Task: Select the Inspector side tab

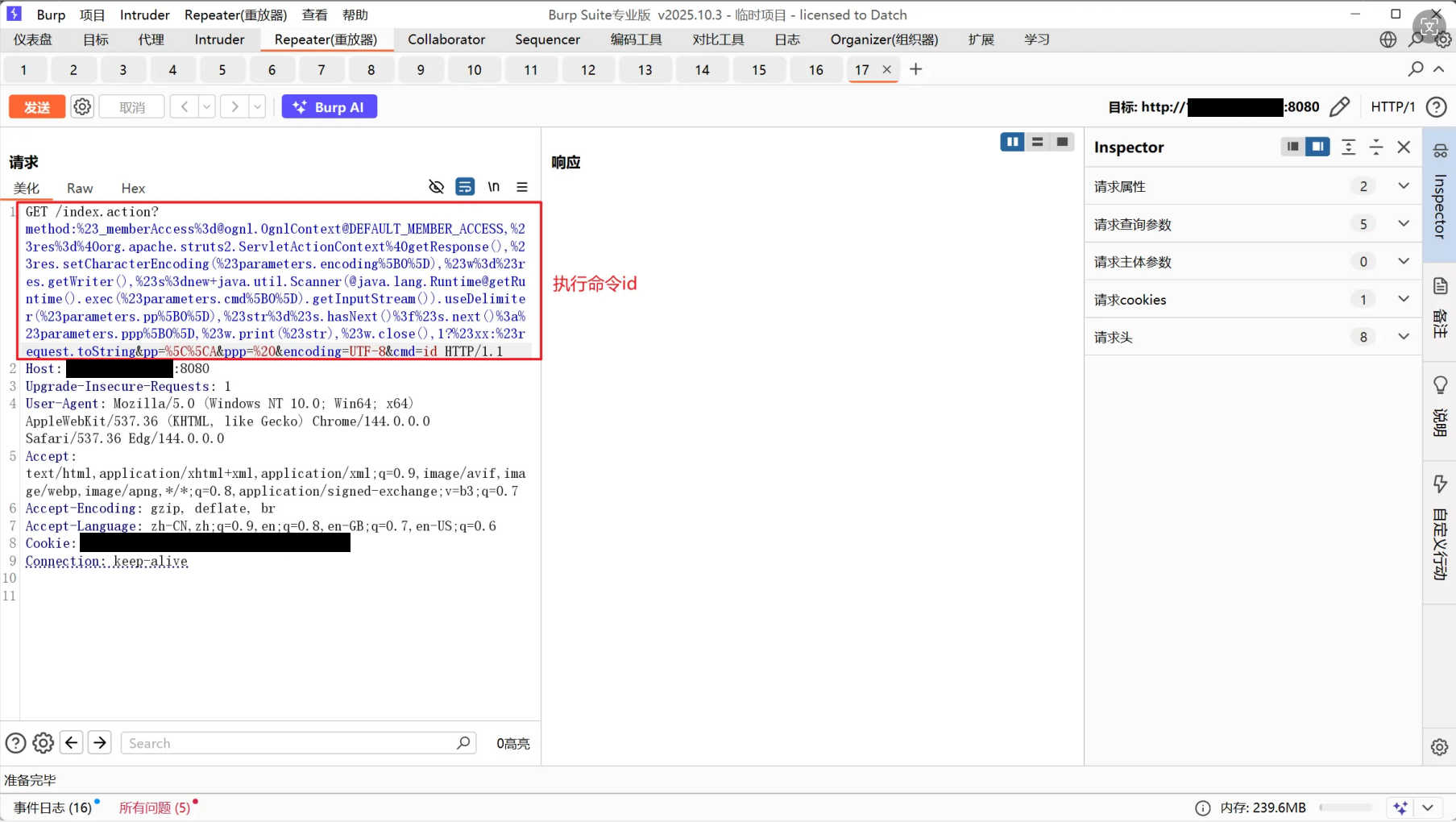Action: (x=1440, y=194)
